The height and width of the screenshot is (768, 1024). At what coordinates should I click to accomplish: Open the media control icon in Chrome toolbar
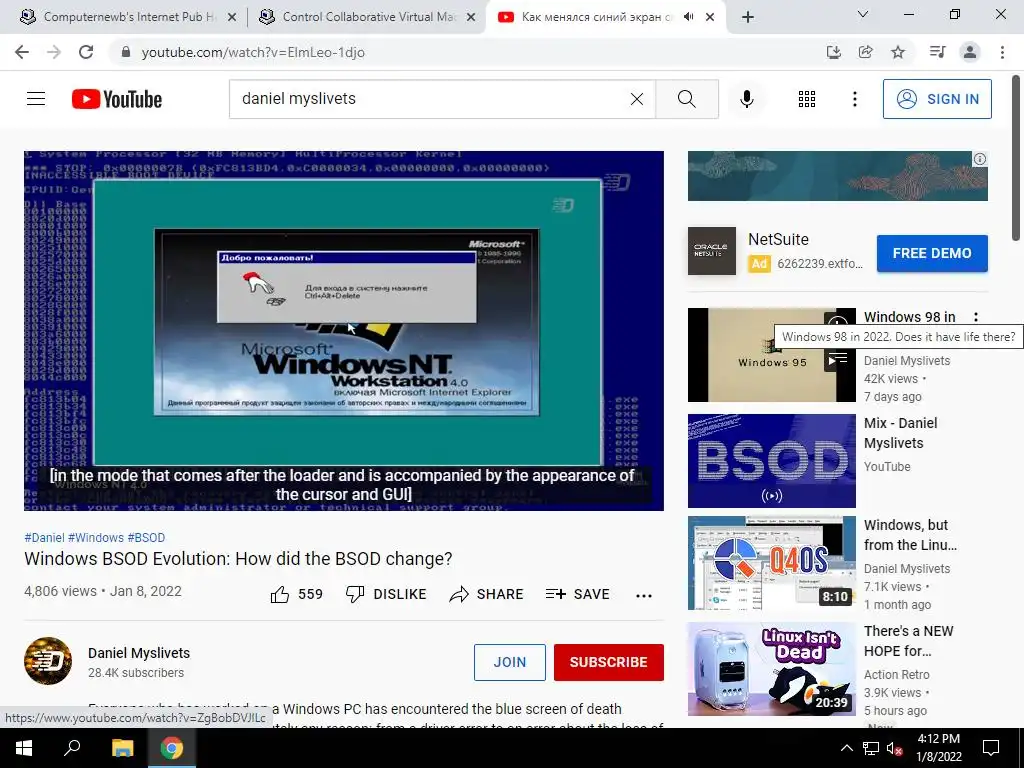(x=937, y=52)
